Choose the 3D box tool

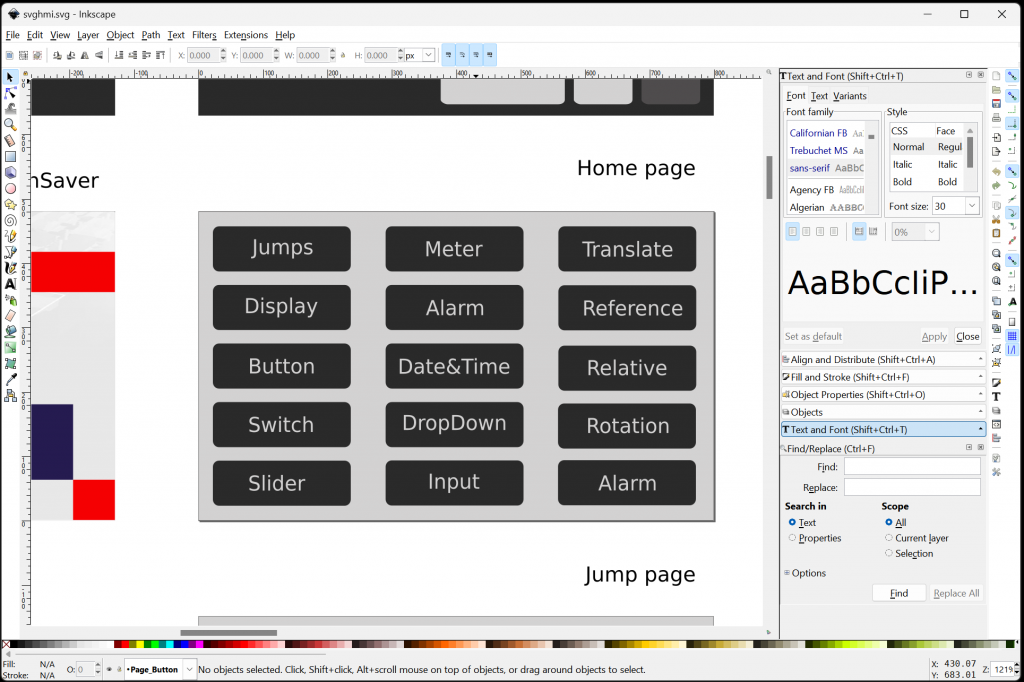pyautogui.click(x=10, y=172)
